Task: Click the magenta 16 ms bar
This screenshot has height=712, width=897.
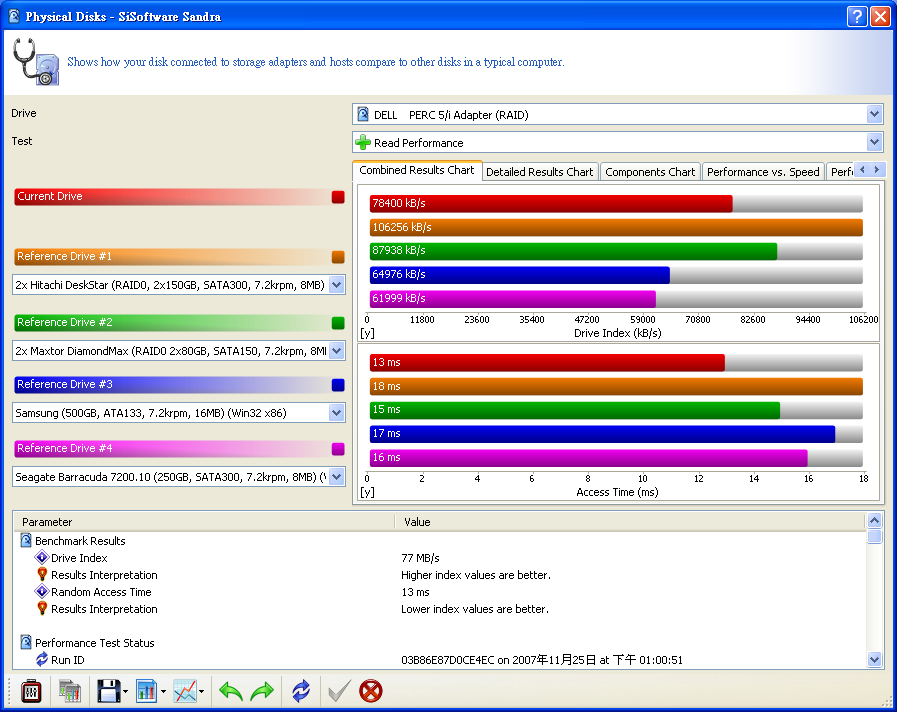Action: tap(589, 458)
